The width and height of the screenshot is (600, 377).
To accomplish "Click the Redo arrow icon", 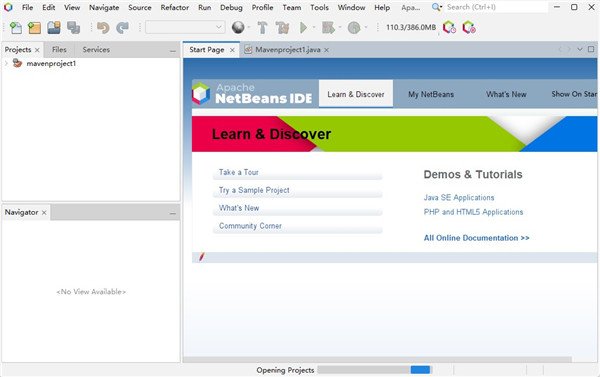I will click(x=122, y=28).
